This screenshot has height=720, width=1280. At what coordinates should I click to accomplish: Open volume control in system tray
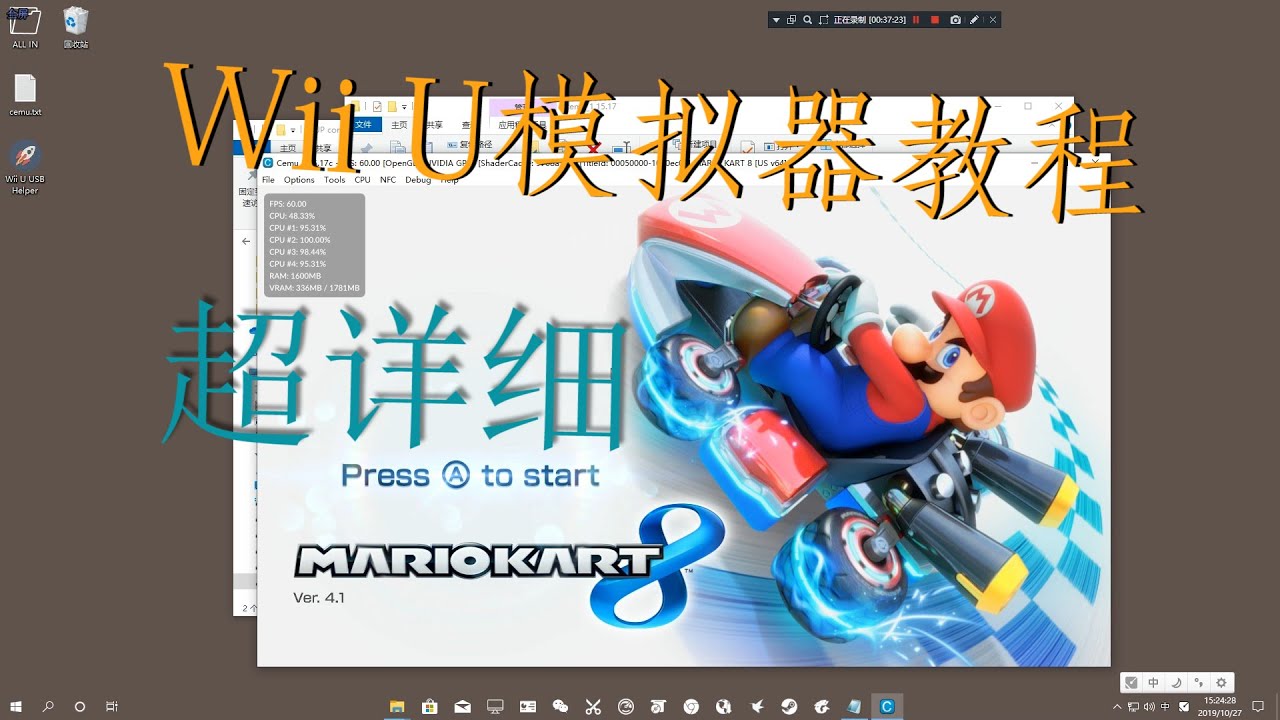click(1149, 706)
